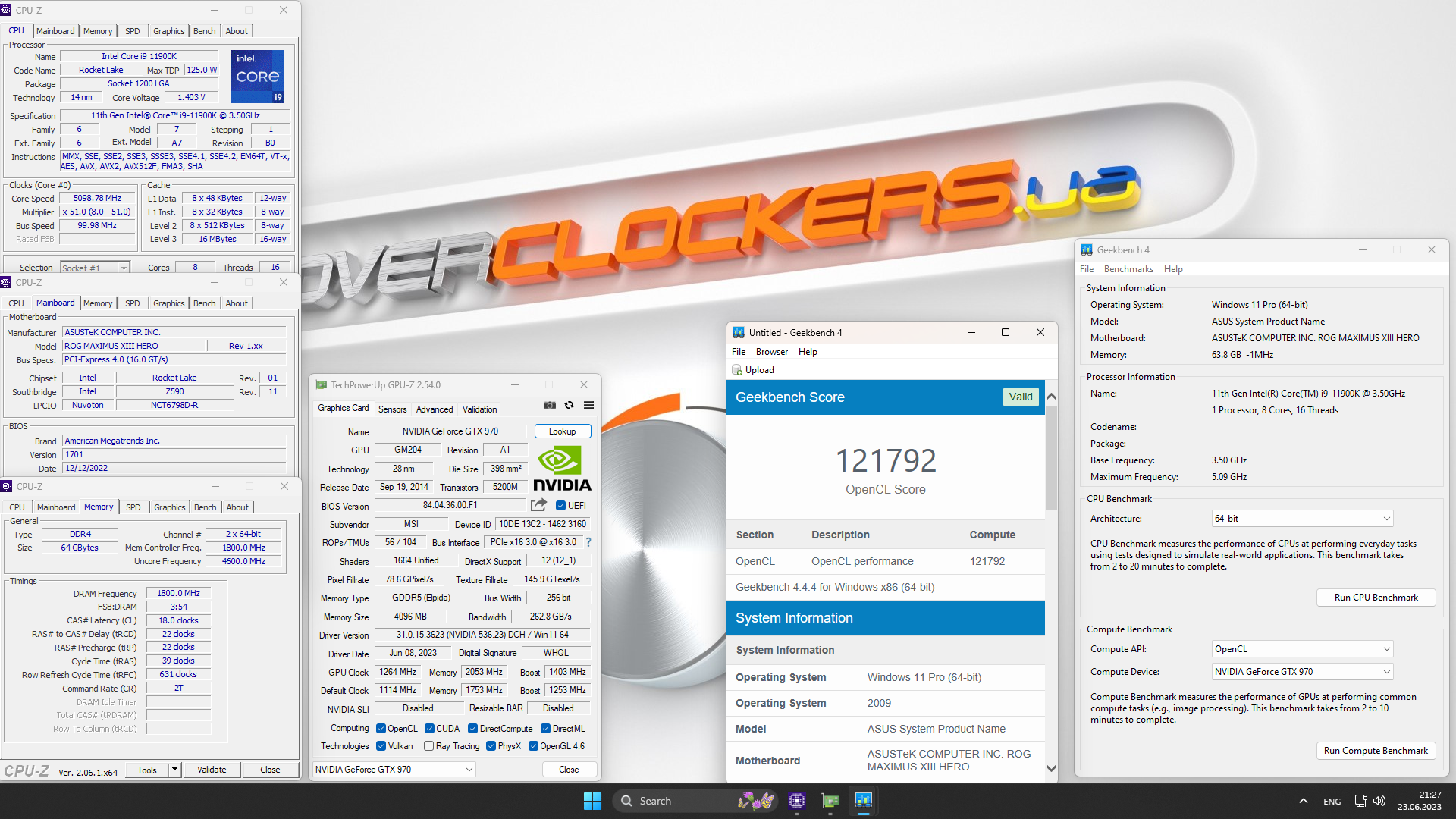1456x819 pixels.
Task: Click network icon in system tray
Action: (1360, 801)
